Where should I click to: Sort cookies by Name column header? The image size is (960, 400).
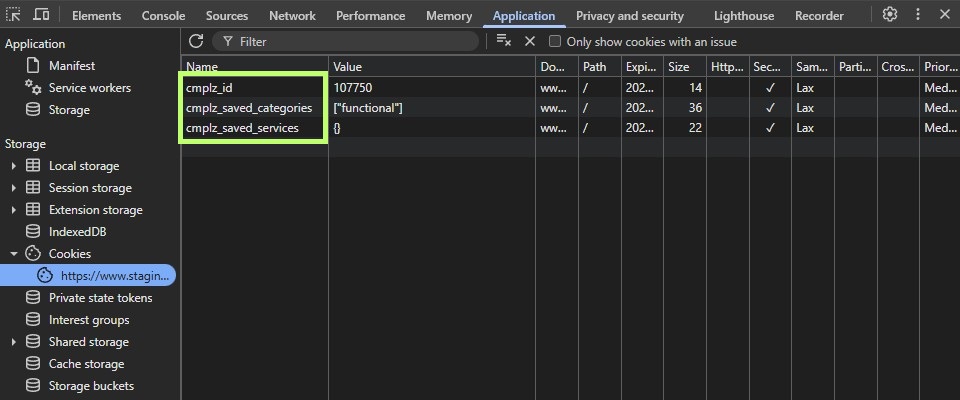pos(253,67)
